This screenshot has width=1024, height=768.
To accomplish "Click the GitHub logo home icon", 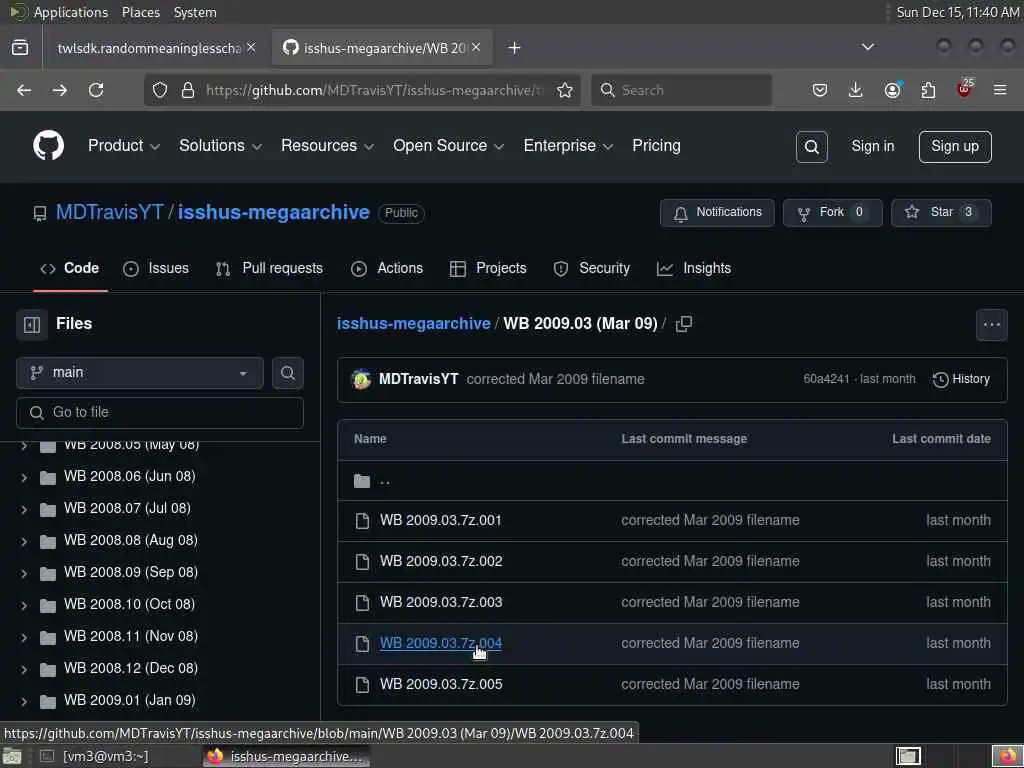I will [x=48, y=145].
